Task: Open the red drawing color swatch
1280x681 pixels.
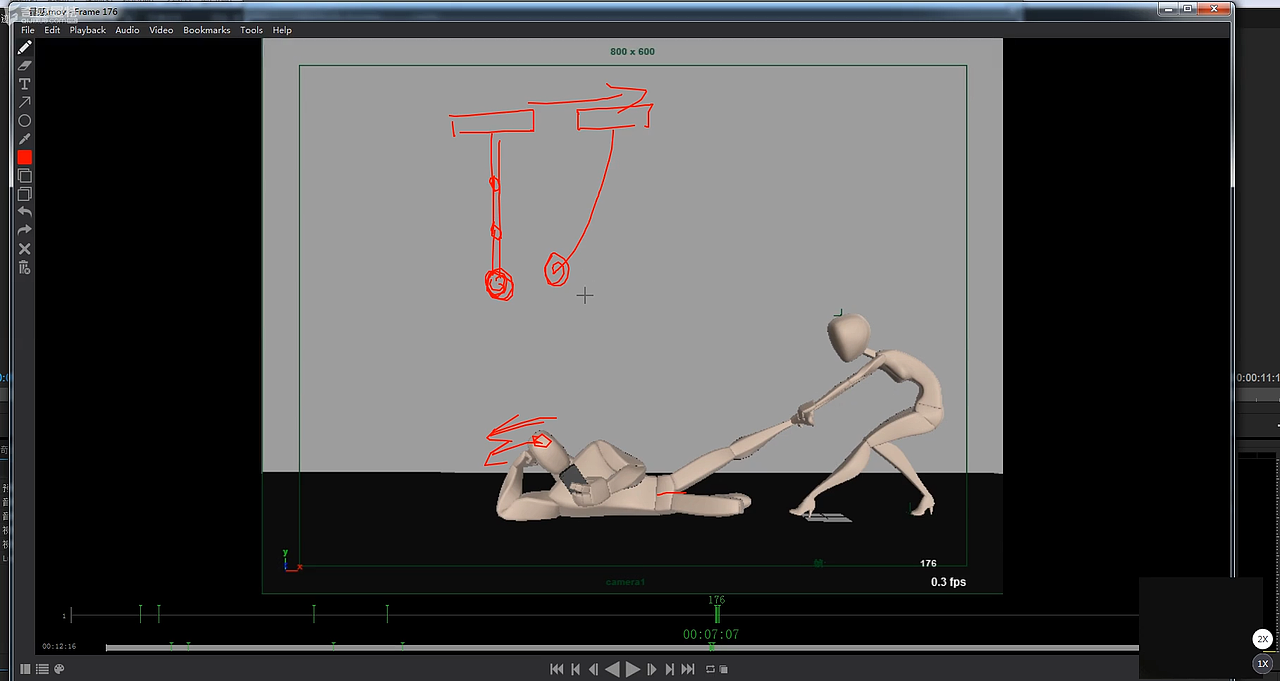Action: pos(25,157)
